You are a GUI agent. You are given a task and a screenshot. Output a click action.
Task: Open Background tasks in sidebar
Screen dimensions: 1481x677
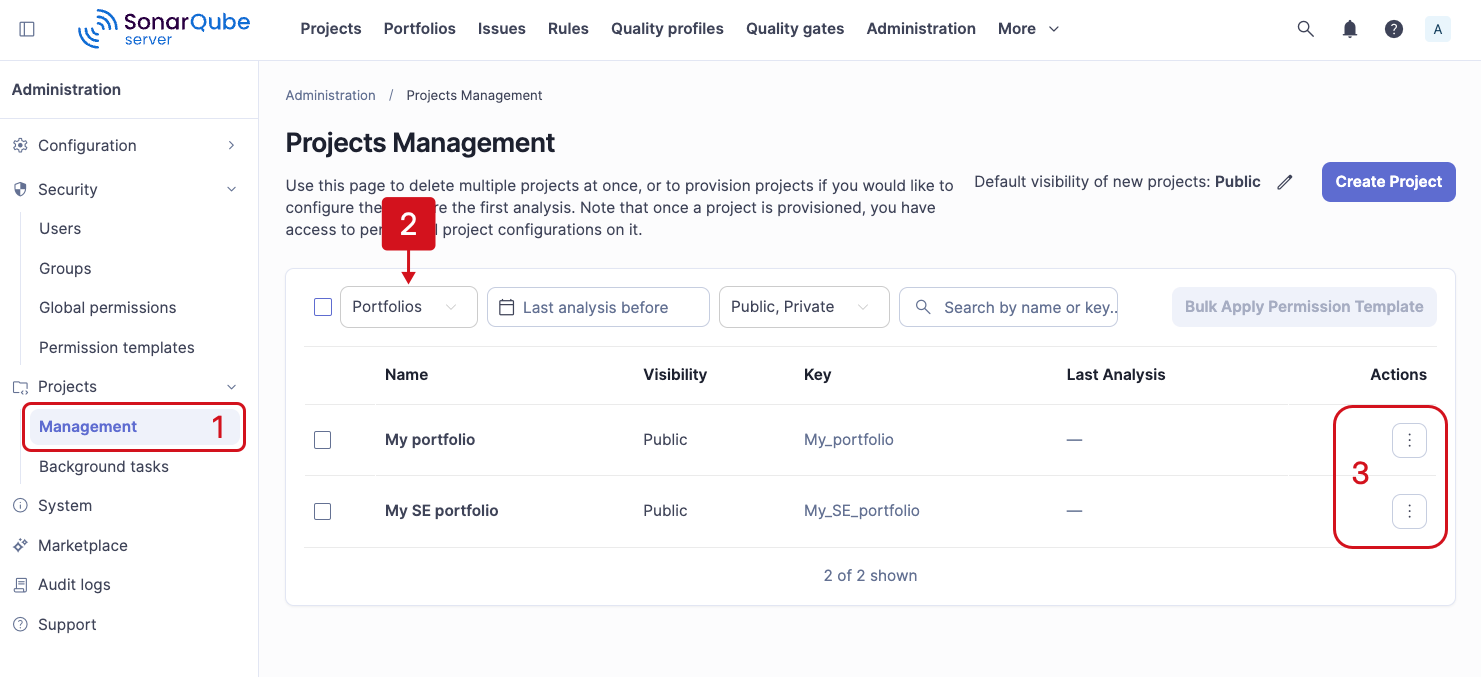point(104,467)
